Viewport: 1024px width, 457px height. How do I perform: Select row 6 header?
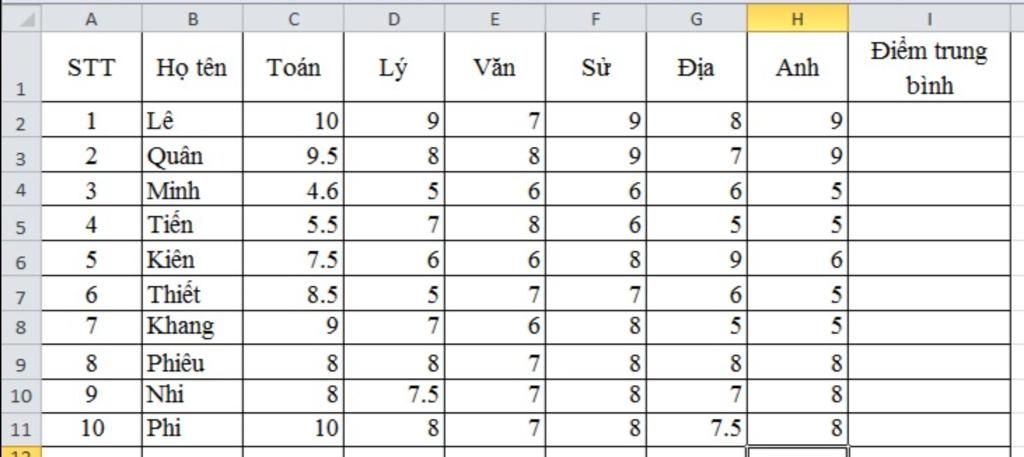click(20, 260)
